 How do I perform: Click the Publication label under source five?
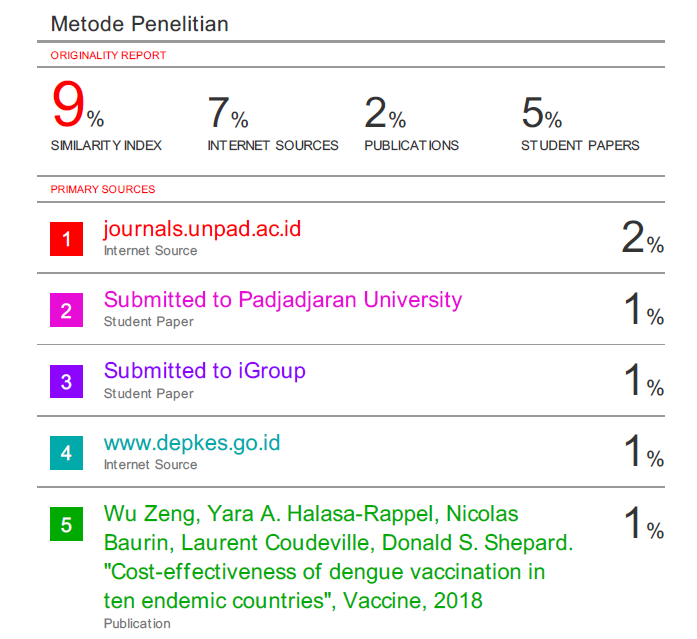(x=137, y=624)
